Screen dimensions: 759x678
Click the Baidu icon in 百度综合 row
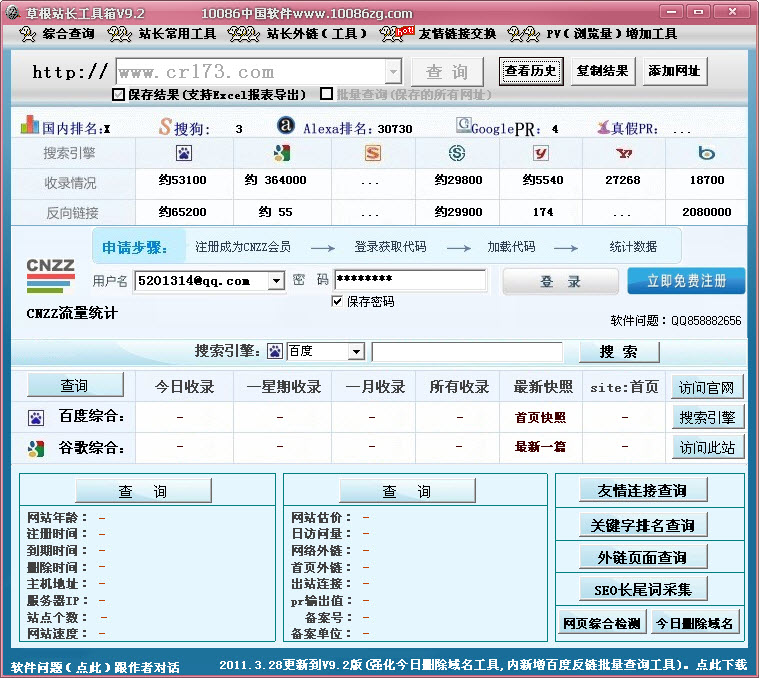(36, 418)
